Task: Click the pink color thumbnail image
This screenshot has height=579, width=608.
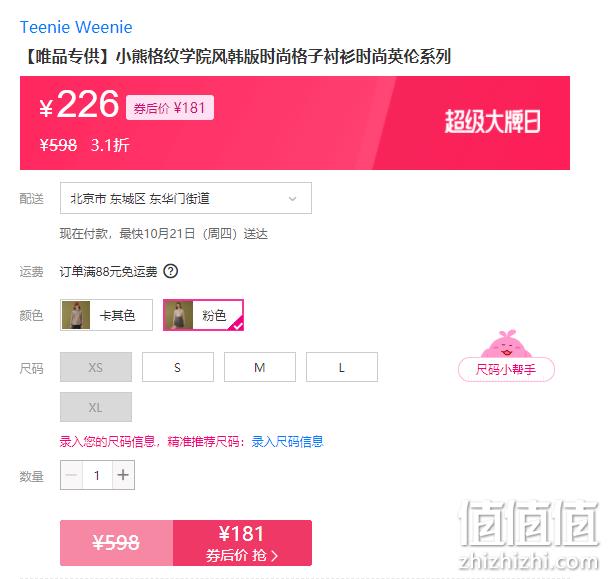Action: tap(178, 315)
